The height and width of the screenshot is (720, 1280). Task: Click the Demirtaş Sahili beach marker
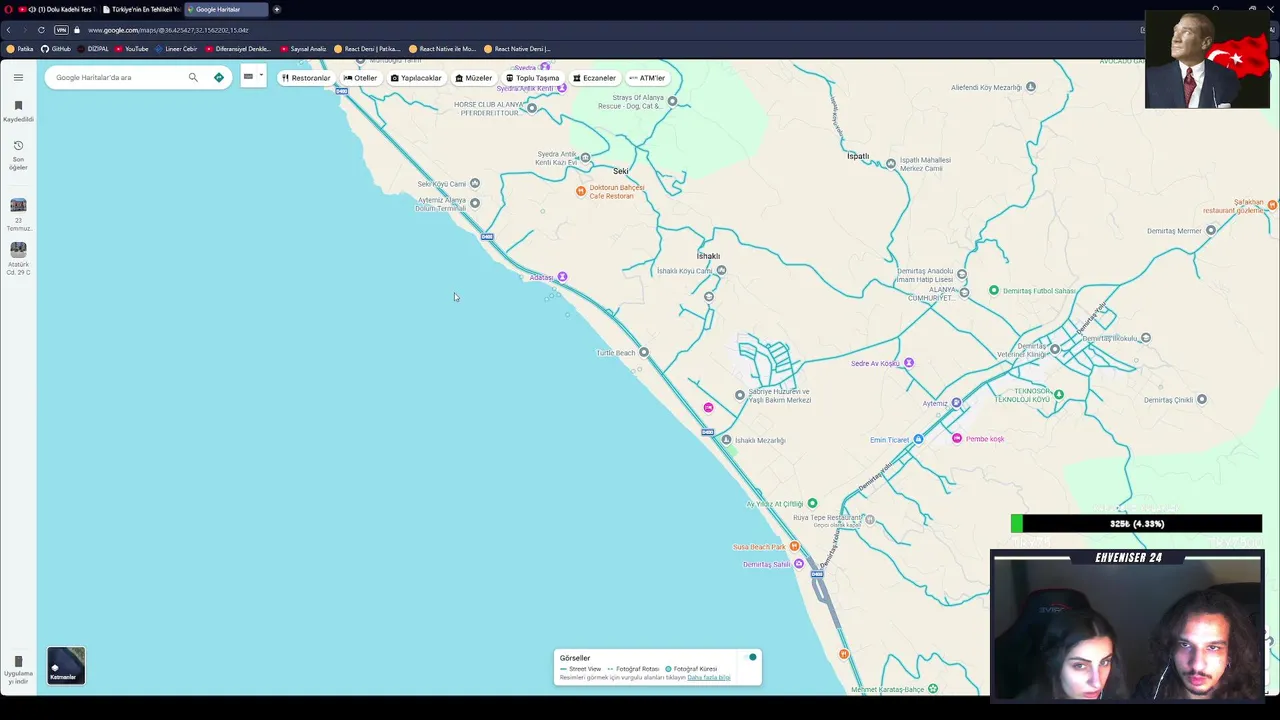(798, 564)
